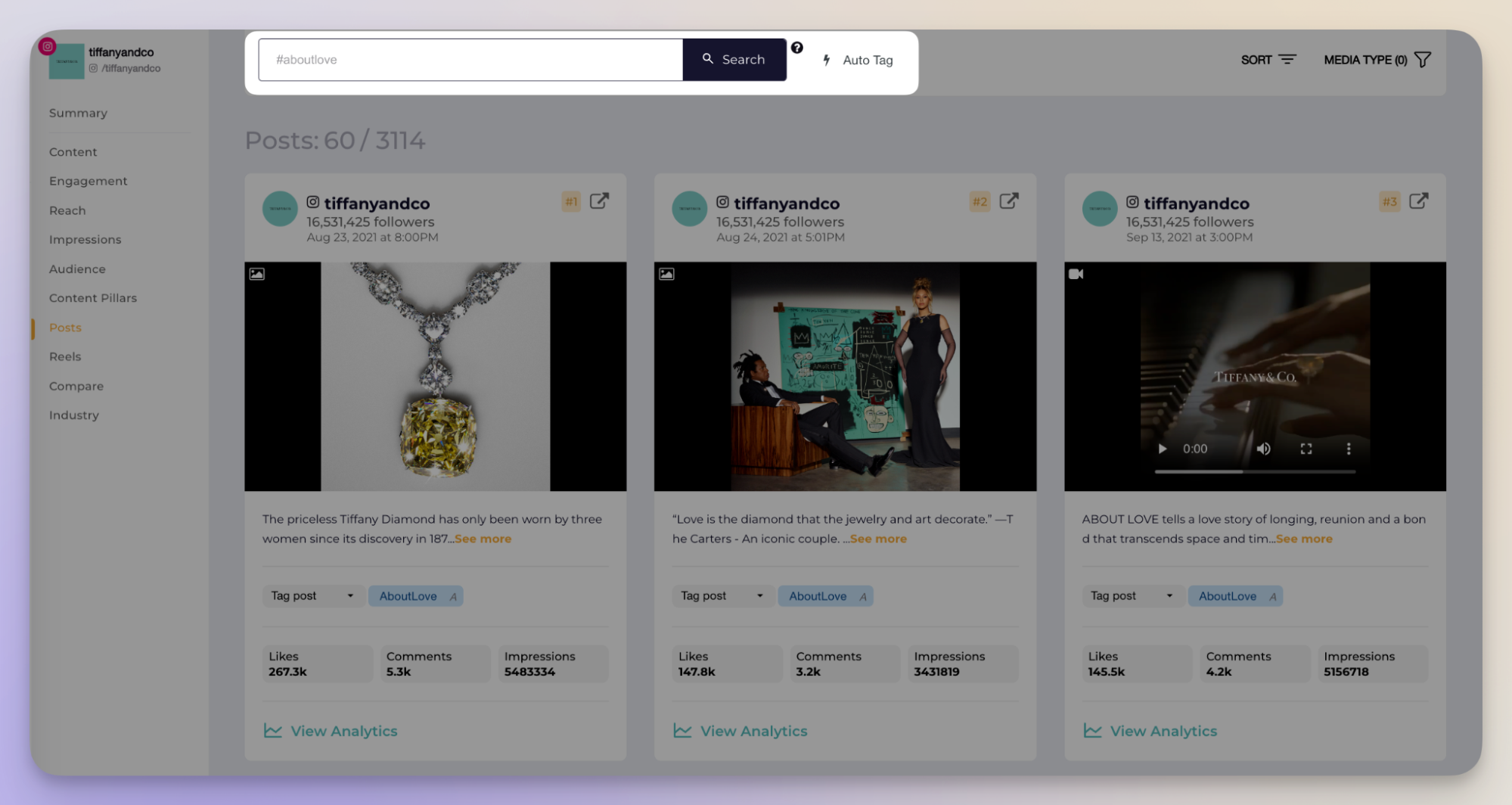Click the Auto Tag lightning button

[858, 60]
